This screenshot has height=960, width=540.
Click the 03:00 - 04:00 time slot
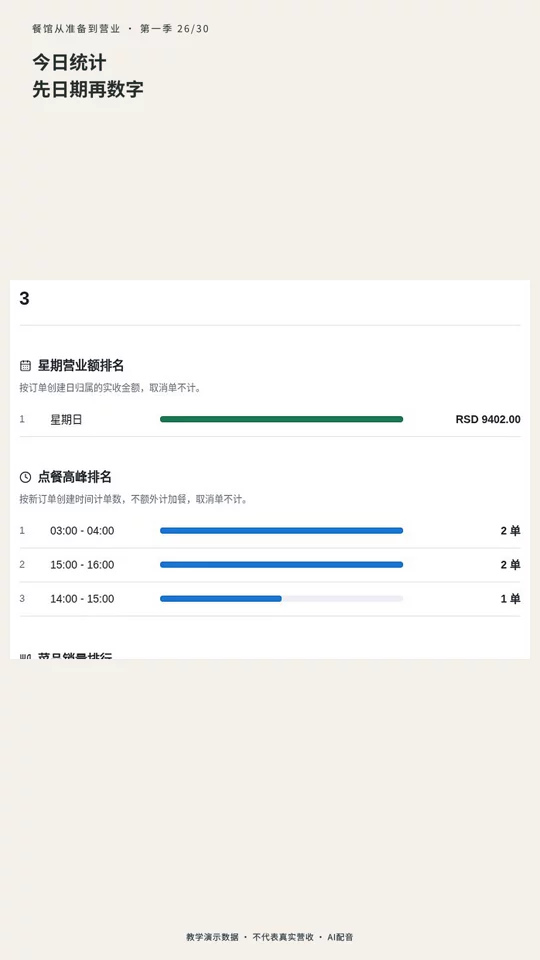(x=82, y=531)
